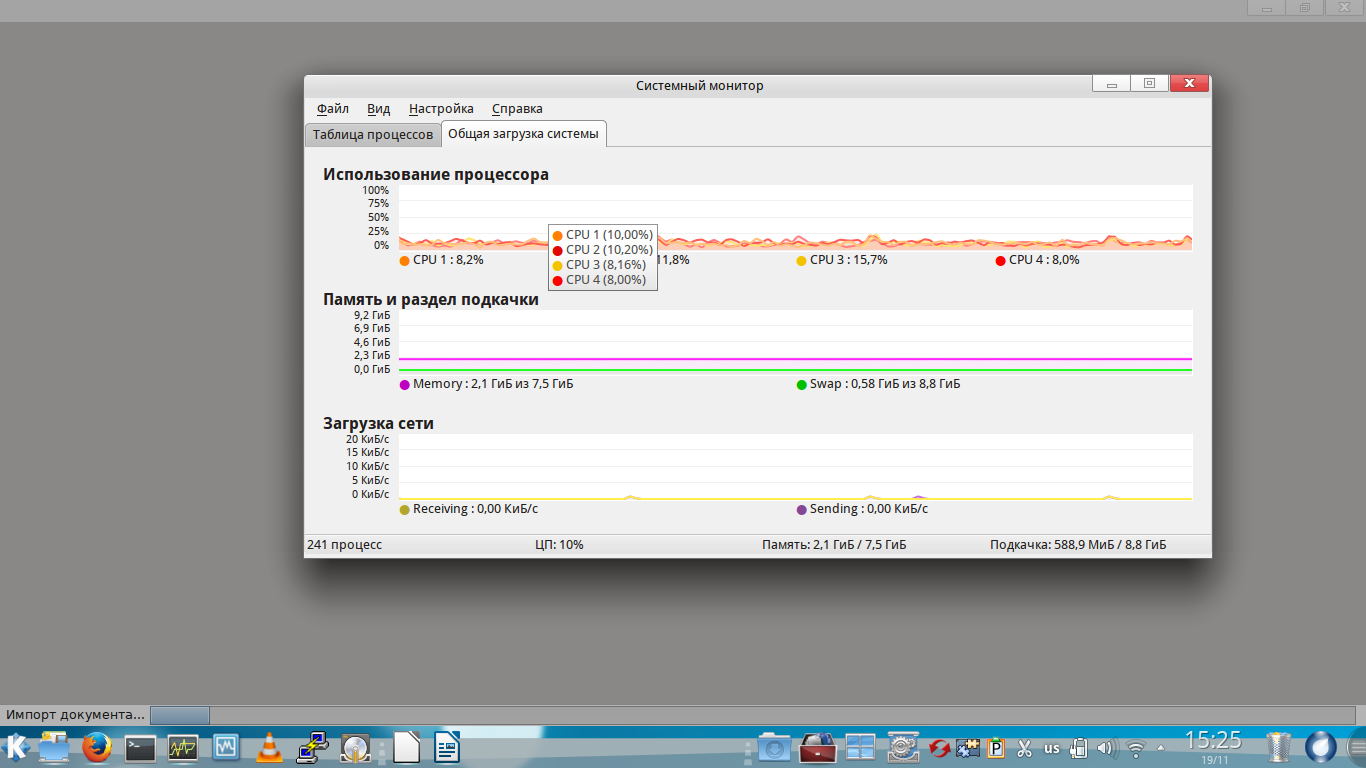The image size is (1366, 768).
Task: Expand hidden system tray icons arrow
Action: tap(1161, 747)
